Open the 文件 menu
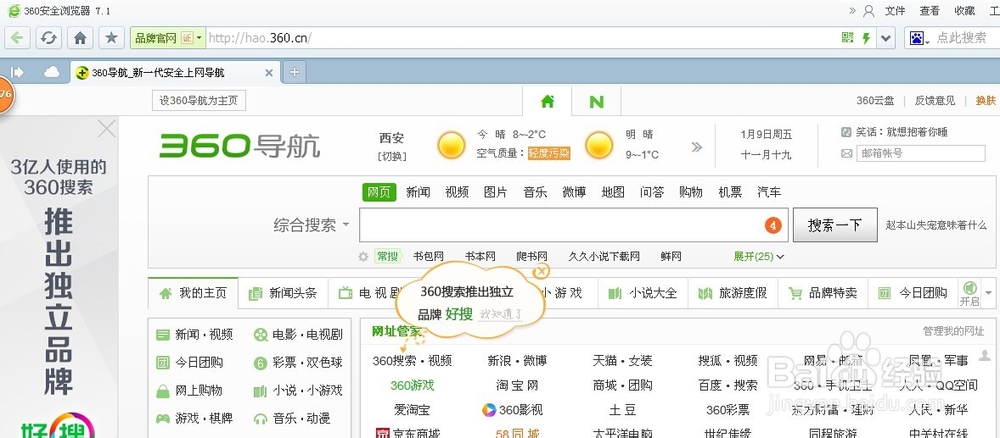 coord(895,11)
